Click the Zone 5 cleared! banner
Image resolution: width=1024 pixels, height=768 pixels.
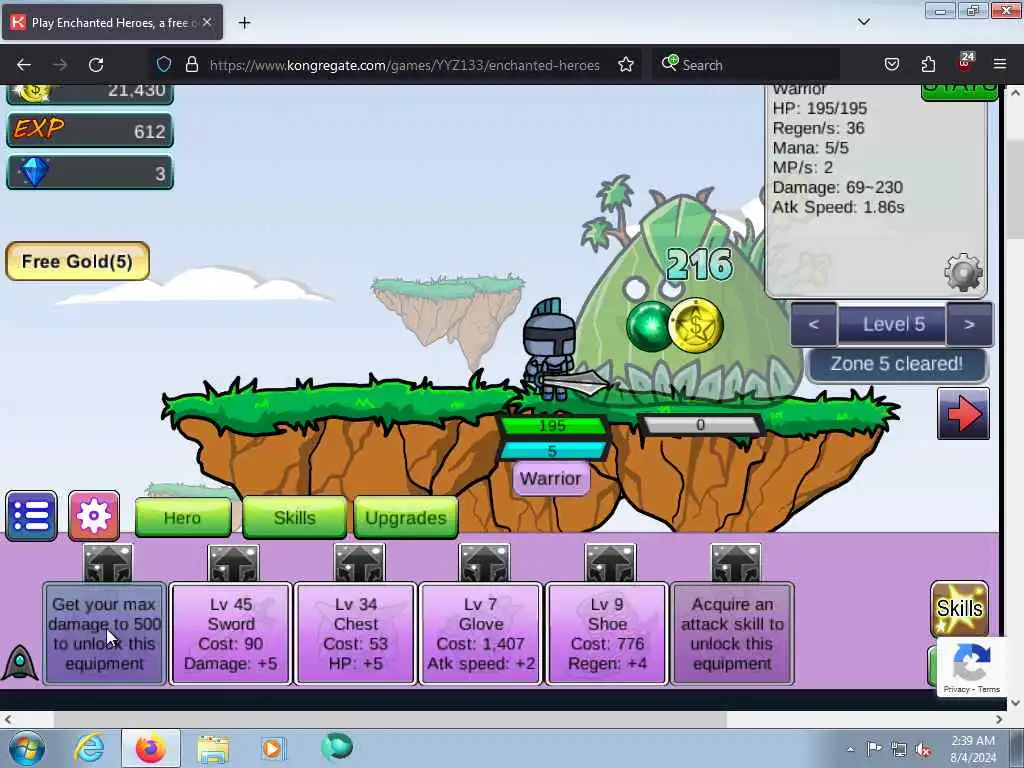(897, 364)
